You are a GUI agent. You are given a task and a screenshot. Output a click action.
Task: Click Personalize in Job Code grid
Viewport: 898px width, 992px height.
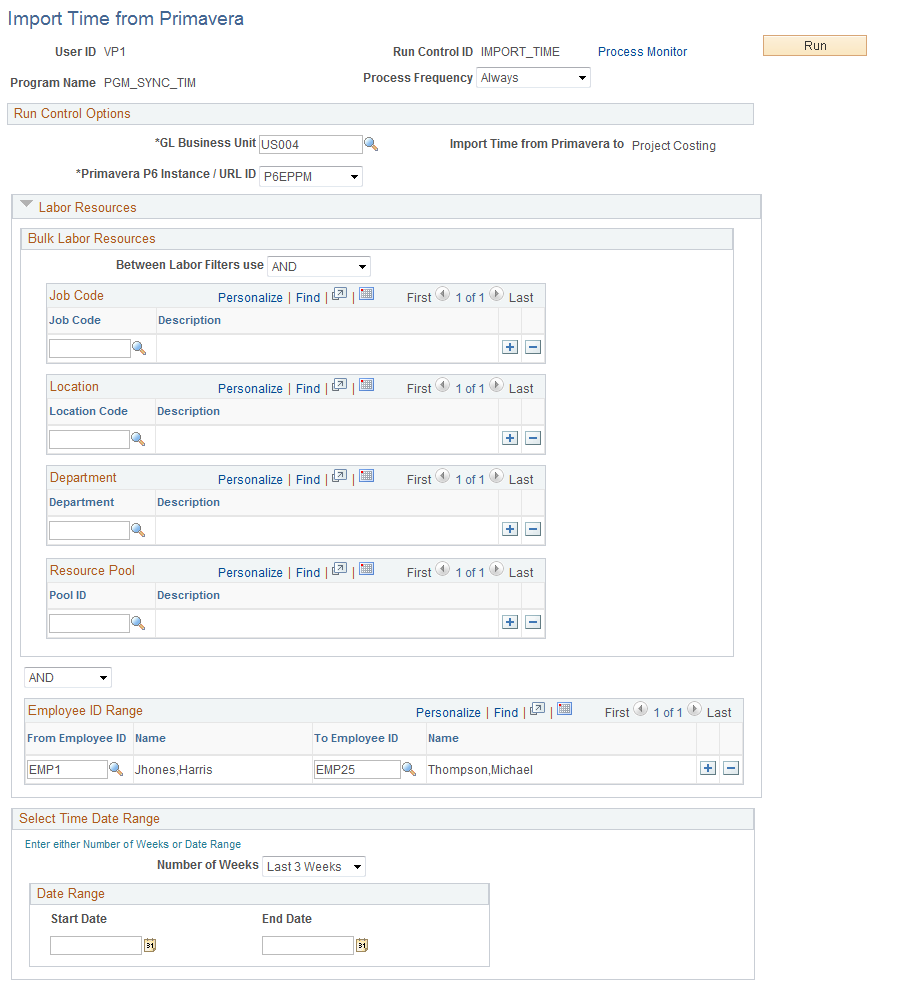tap(251, 297)
